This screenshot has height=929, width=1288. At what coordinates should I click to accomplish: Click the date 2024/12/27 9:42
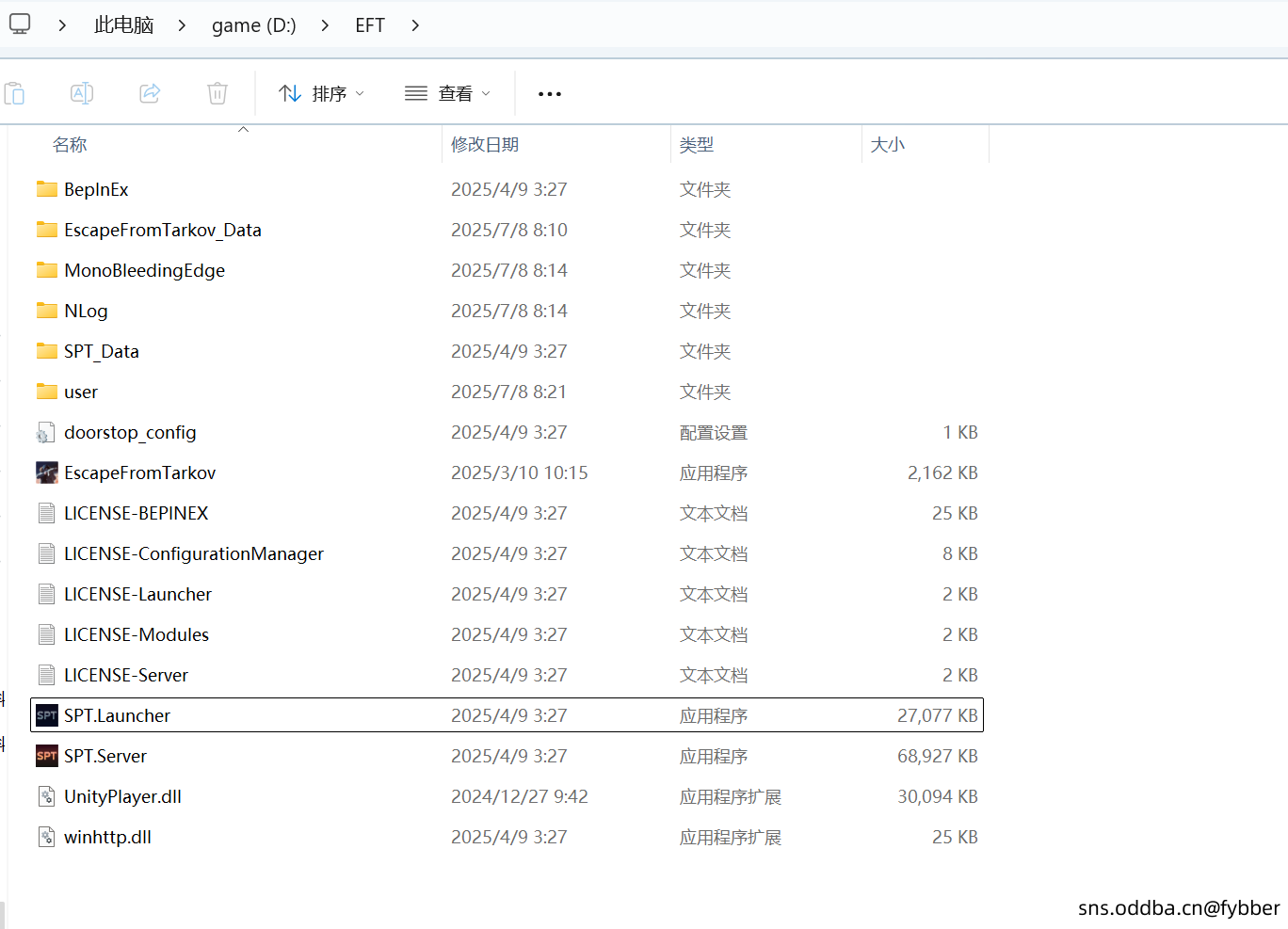(520, 796)
